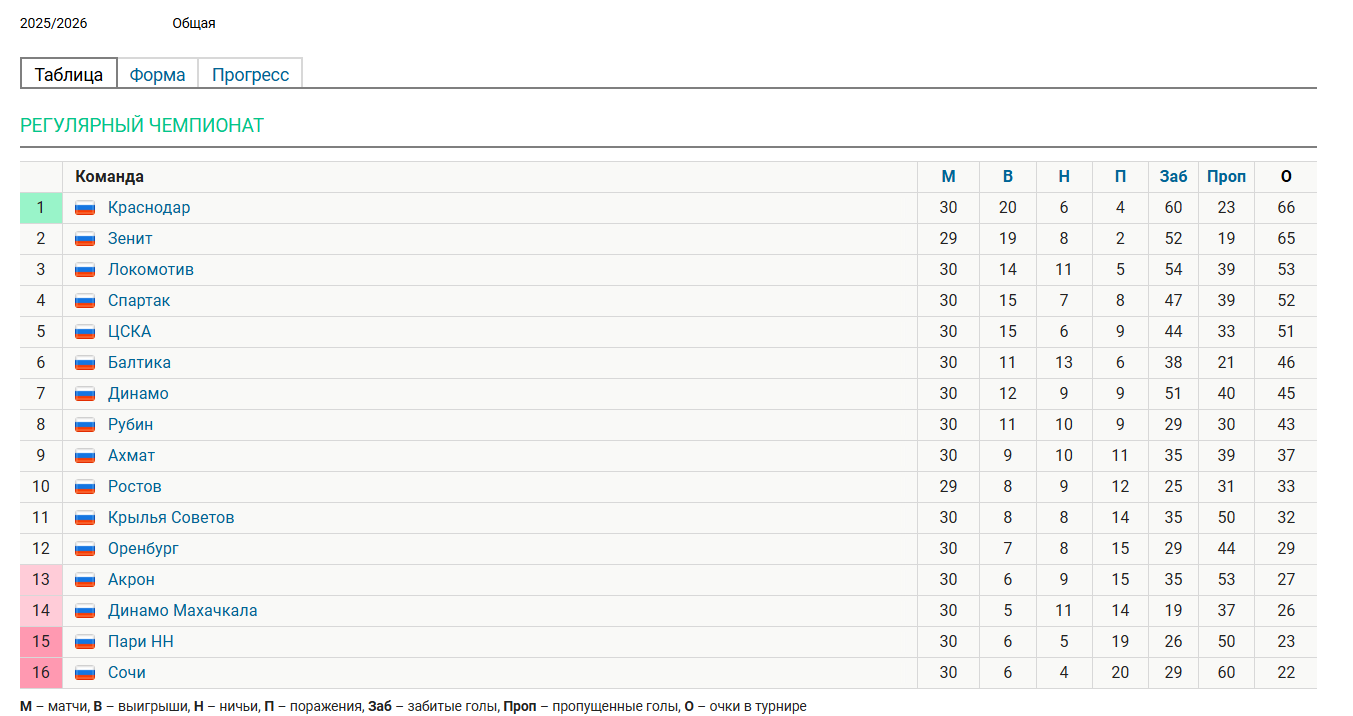Click the flag icon beside Динамо Махачкала
The height and width of the screenshot is (716, 1353).
pos(85,611)
